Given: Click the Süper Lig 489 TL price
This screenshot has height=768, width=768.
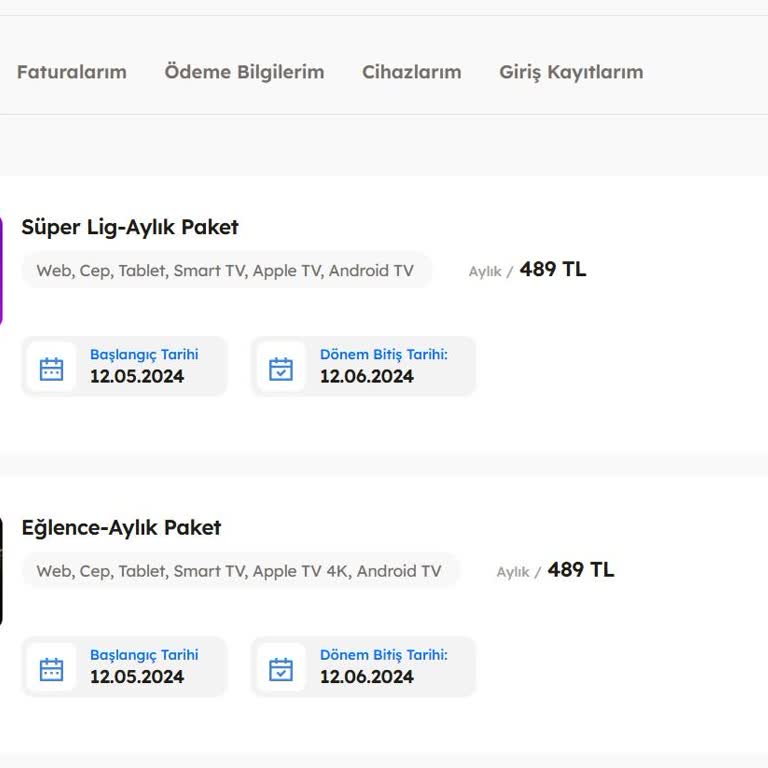Looking at the screenshot, I should coord(552,269).
